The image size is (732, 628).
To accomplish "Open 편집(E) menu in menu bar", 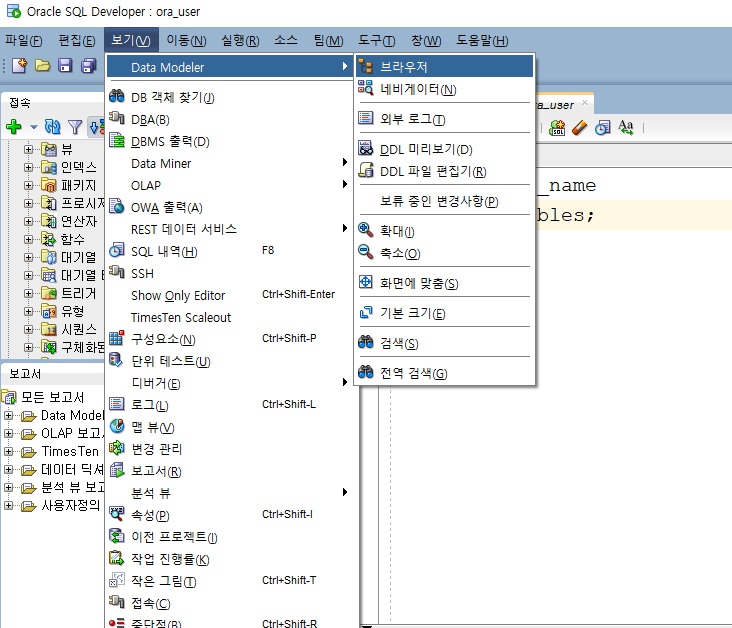I will point(77,41).
